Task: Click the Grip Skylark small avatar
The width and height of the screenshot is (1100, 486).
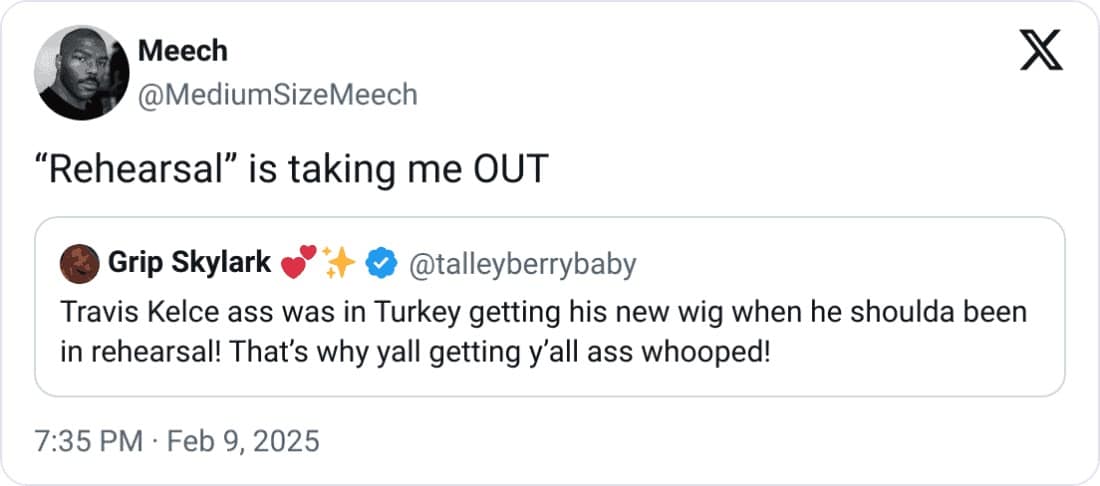Action: (79, 263)
